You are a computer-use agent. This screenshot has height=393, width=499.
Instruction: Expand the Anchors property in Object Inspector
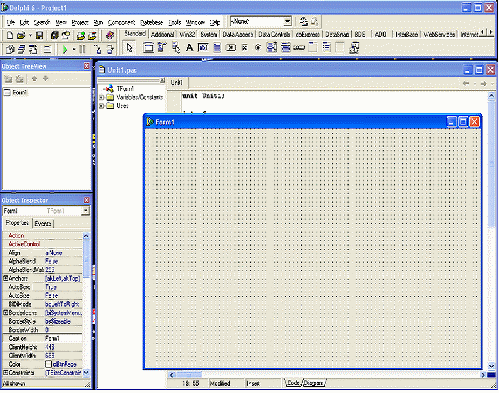(5, 278)
